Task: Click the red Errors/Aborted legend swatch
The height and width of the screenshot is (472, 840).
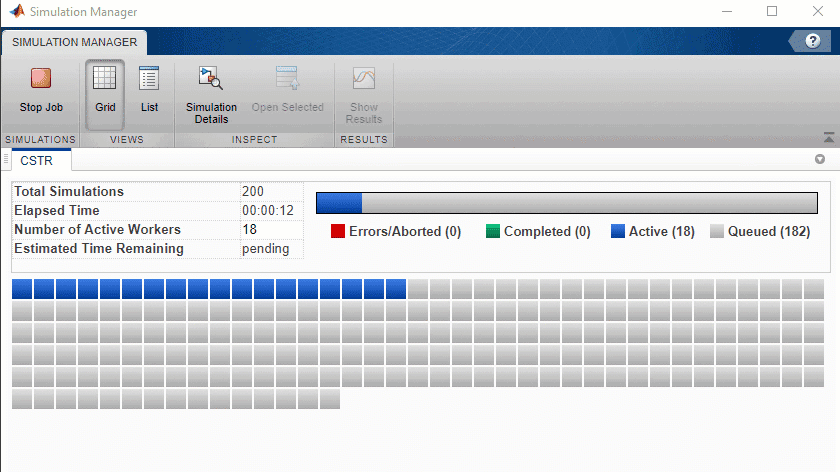Action: pyautogui.click(x=338, y=232)
